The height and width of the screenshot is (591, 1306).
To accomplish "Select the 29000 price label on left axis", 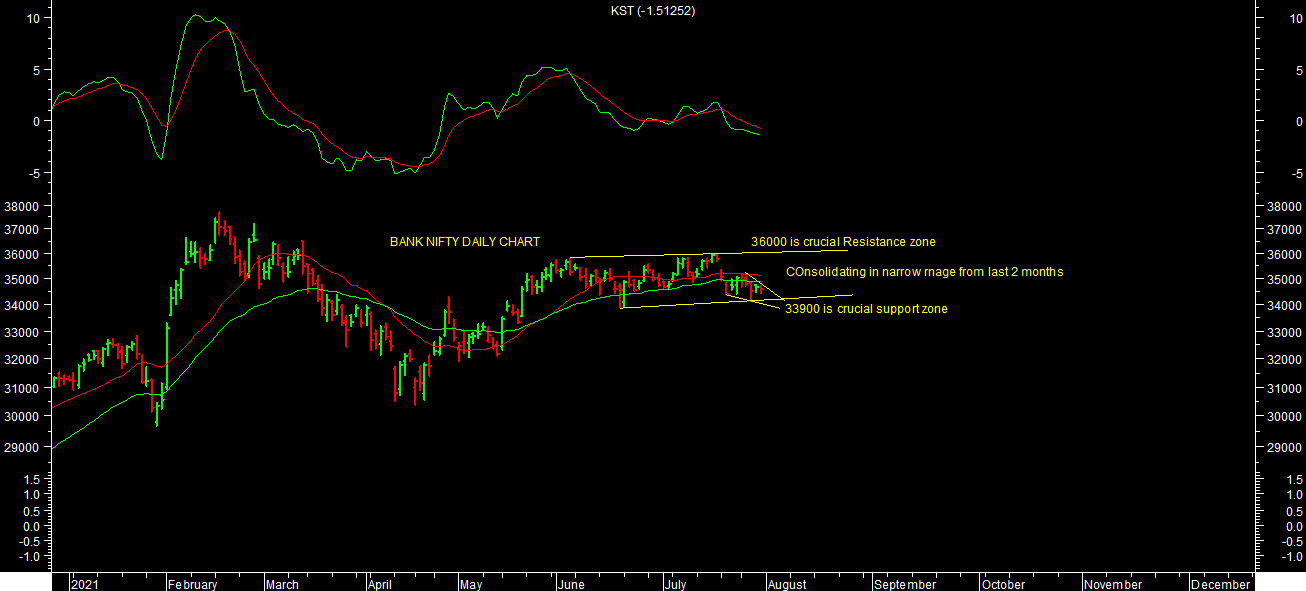I will (21, 447).
